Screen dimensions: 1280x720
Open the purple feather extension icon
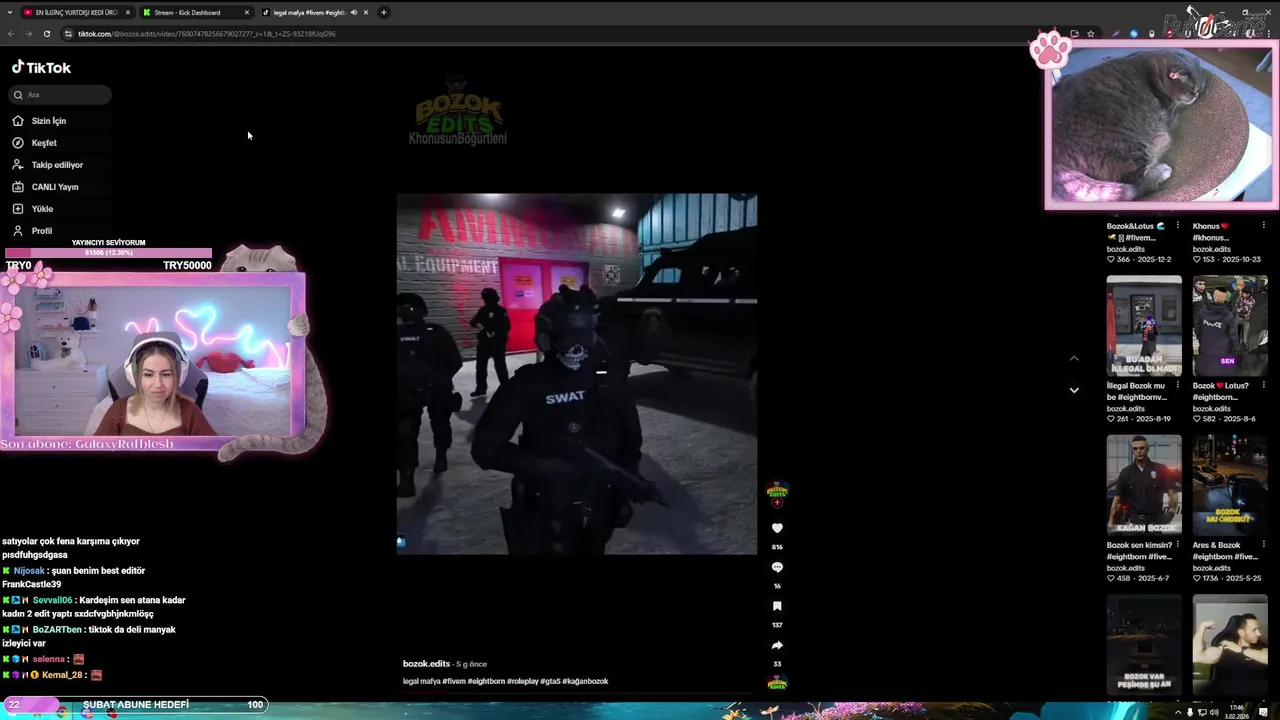click(1116, 33)
